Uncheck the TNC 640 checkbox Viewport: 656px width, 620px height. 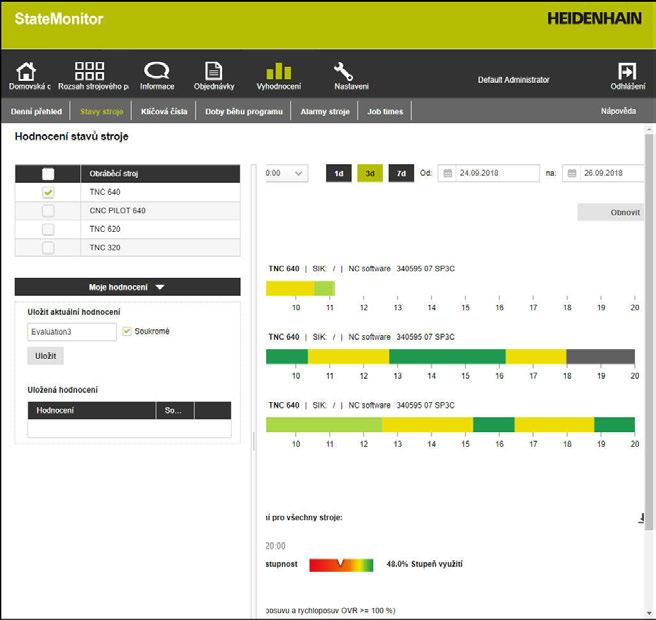click(48, 192)
